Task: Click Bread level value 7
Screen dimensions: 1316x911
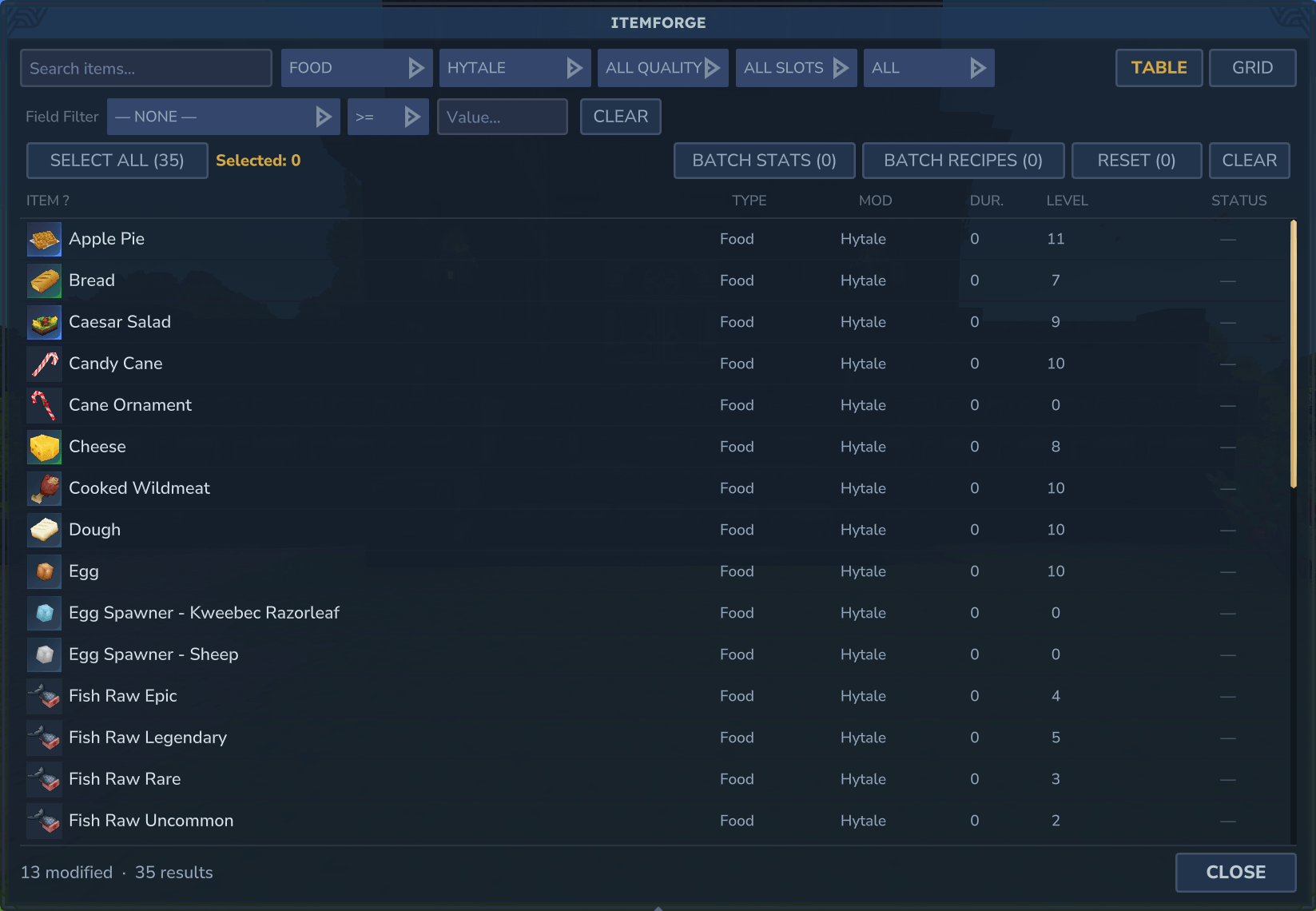Action: click(1056, 280)
